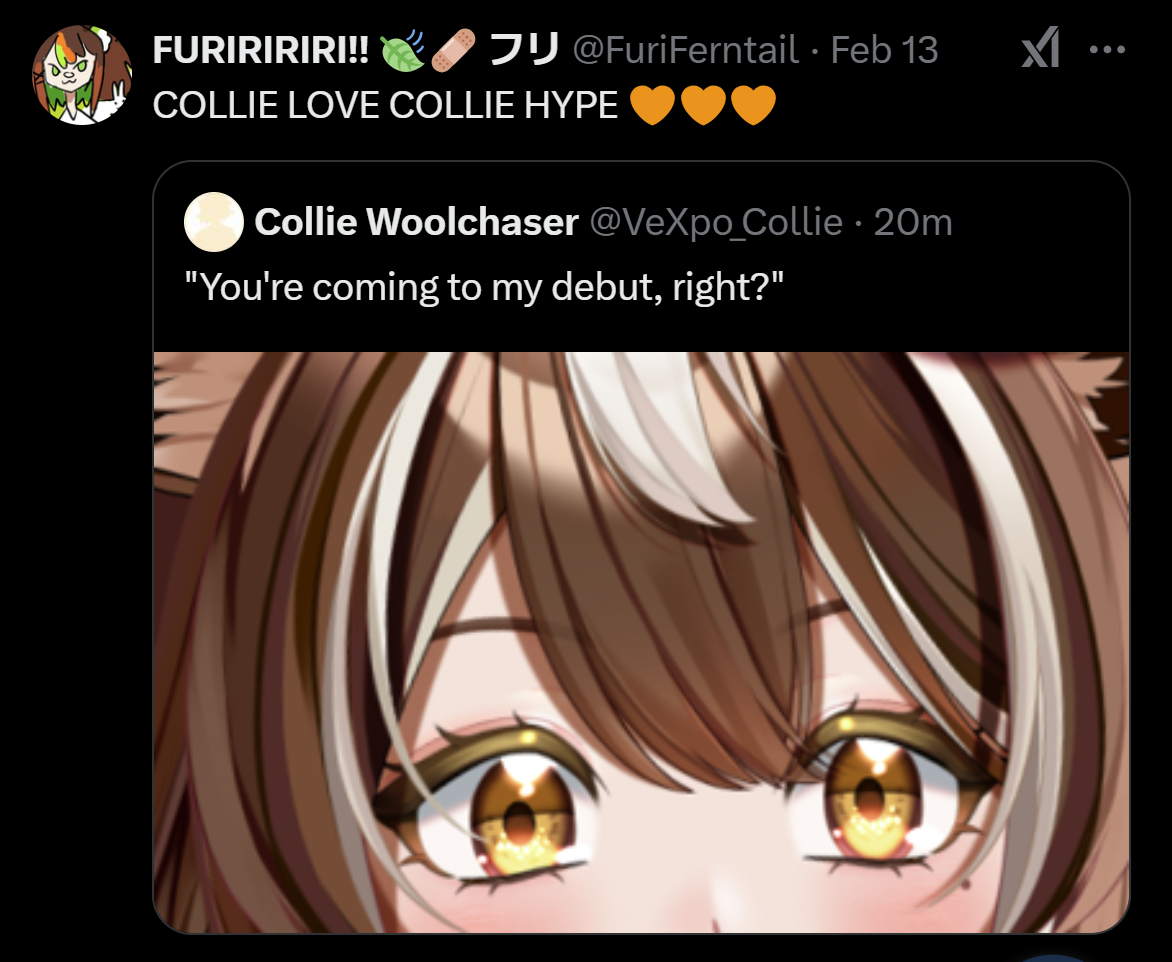Viewport: 1172px width, 962px height.
Task: Click the first orange heart emoji
Action: pyautogui.click(x=653, y=105)
